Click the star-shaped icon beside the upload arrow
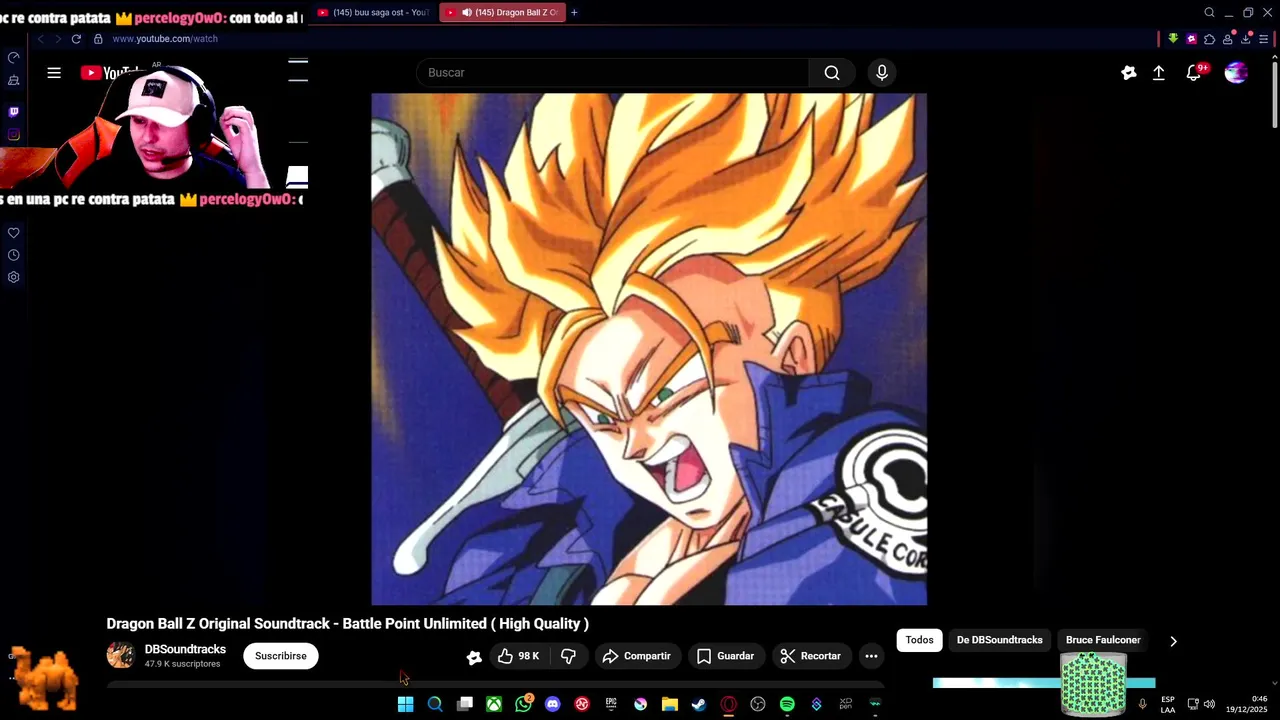 pyautogui.click(x=1129, y=73)
